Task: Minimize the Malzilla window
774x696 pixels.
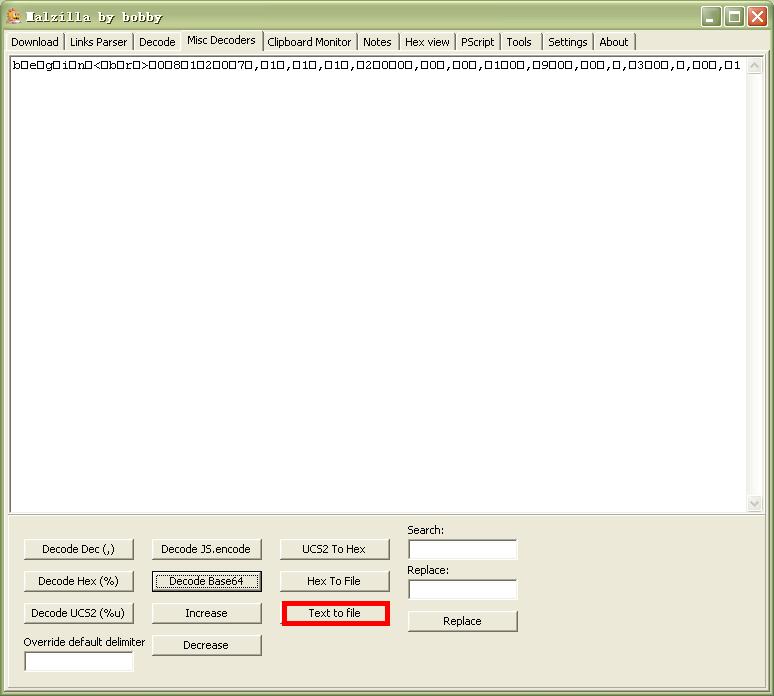Action: click(x=711, y=17)
